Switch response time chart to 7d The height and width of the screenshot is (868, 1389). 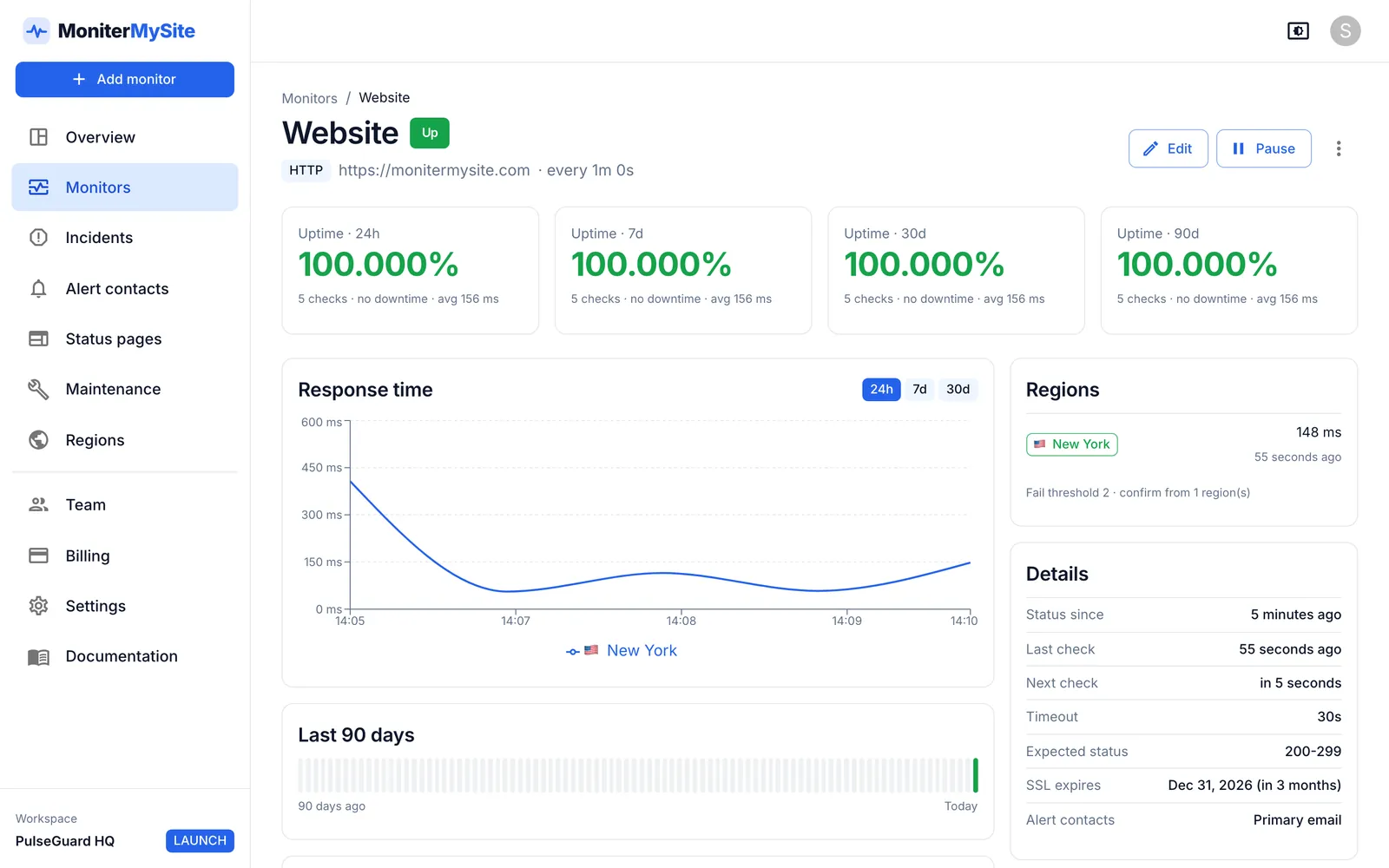click(x=919, y=390)
